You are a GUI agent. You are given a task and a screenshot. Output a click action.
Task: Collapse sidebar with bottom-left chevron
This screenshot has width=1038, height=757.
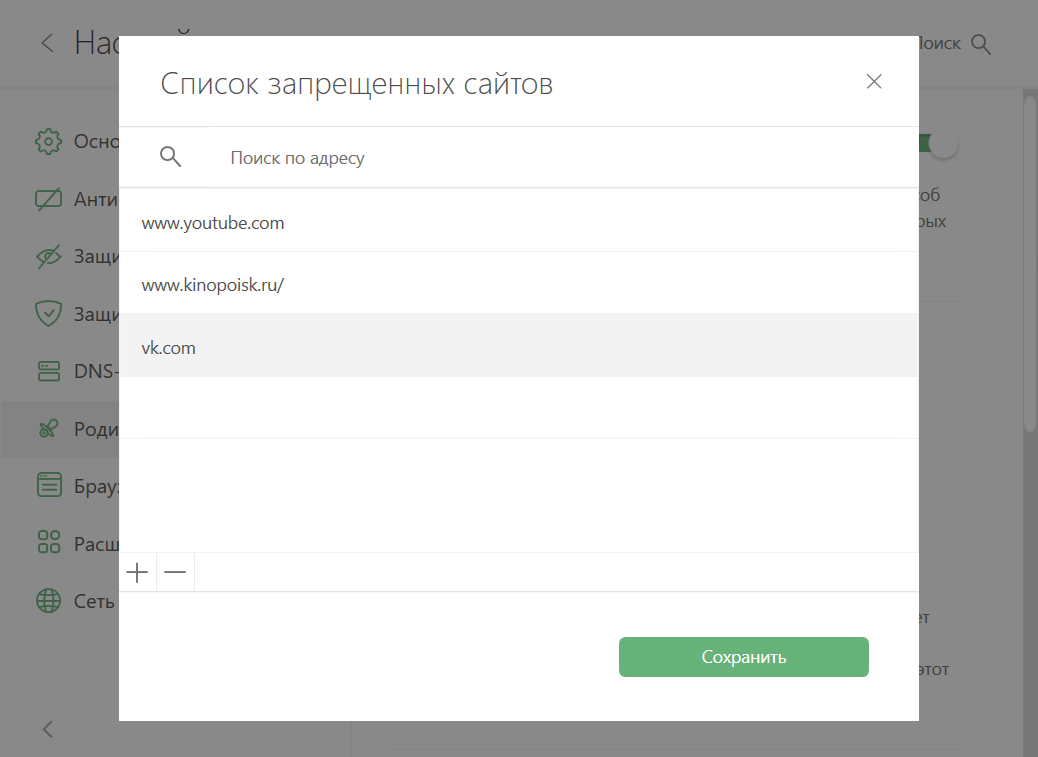tap(47, 729)
